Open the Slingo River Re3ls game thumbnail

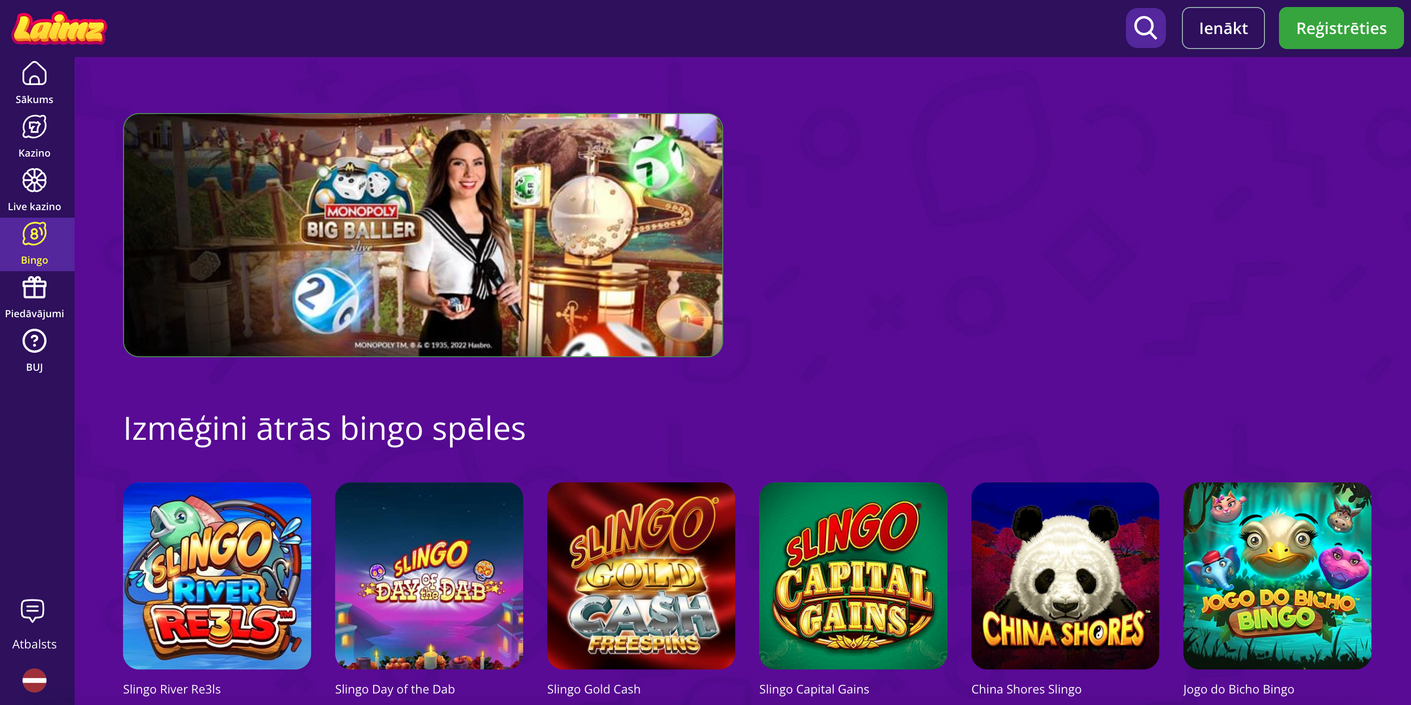(217, 576)
